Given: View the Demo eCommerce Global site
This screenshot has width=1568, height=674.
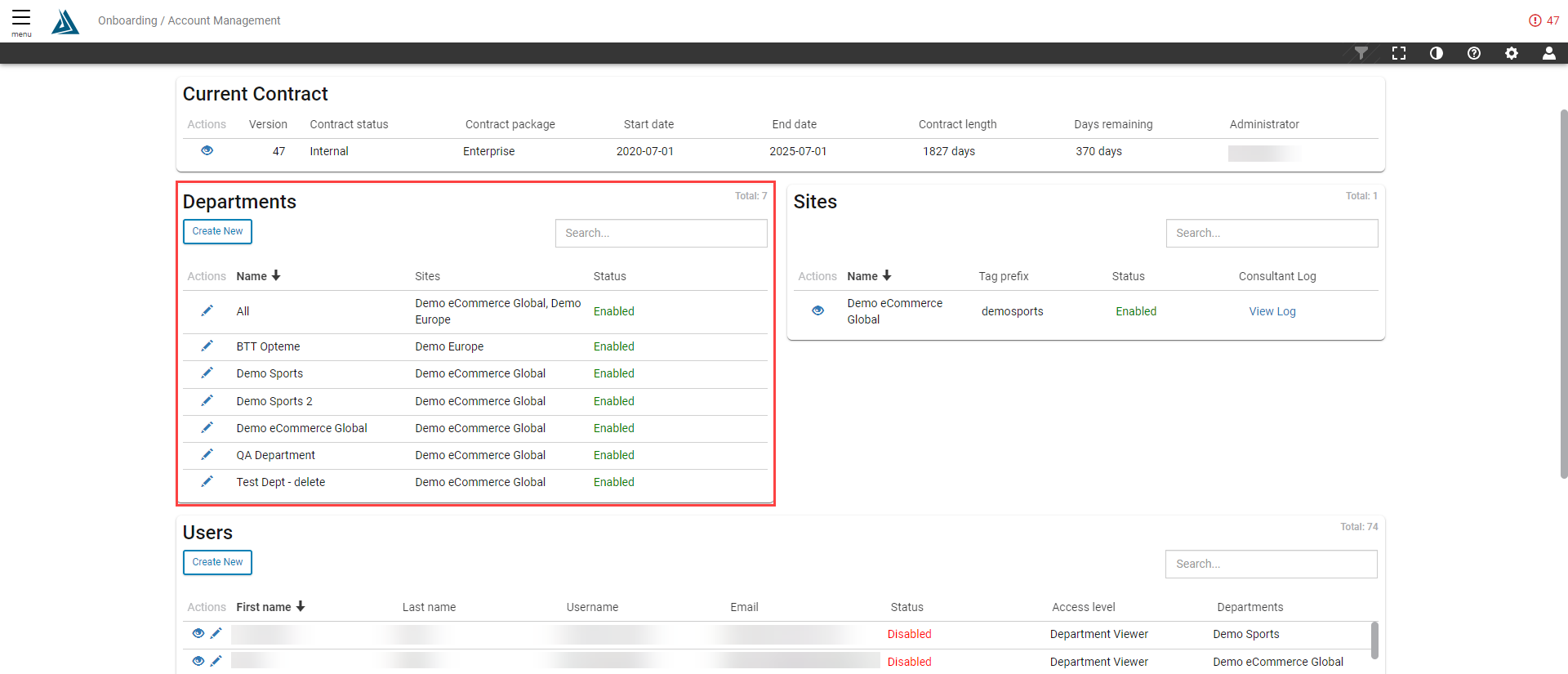Looking at the screenshot, I should point(818,310).
